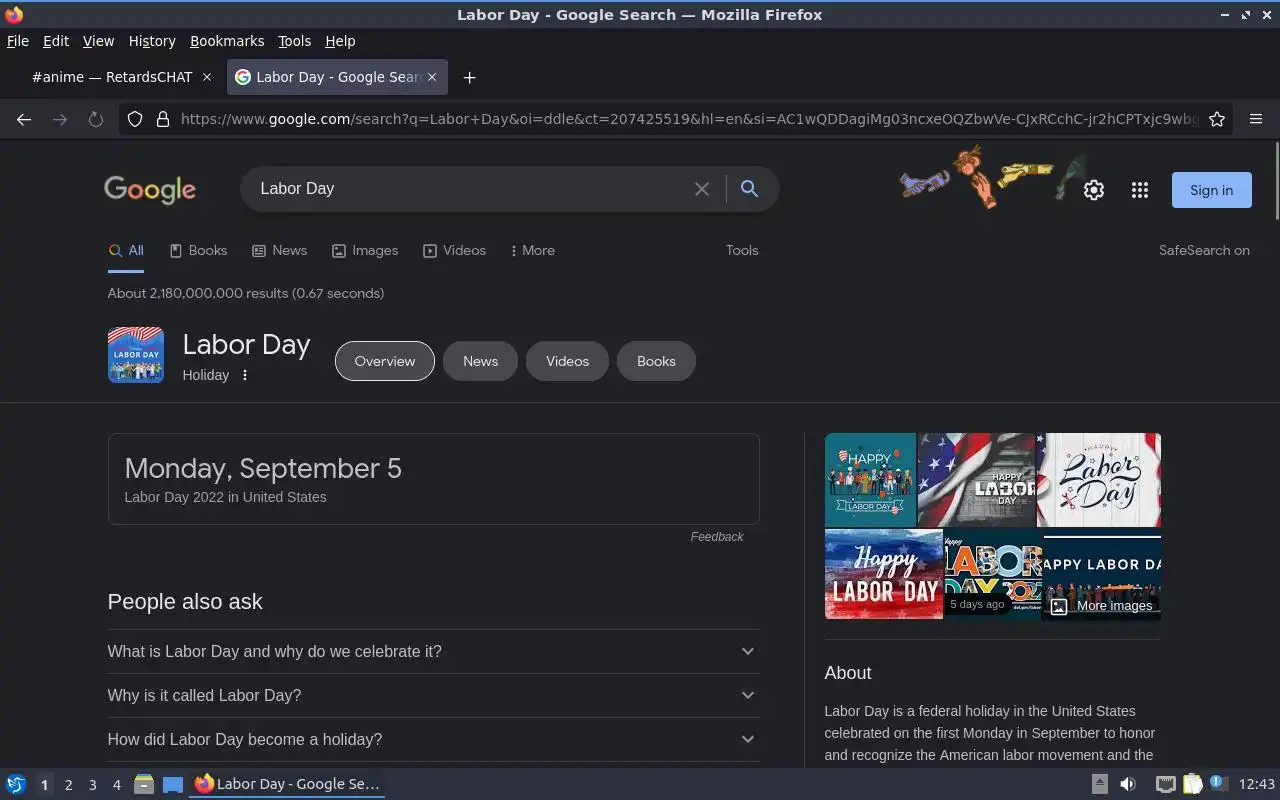Open the notification tray icon
Screen dimensions: 1280x800
pyautogui.click(x=1218, y=783)
